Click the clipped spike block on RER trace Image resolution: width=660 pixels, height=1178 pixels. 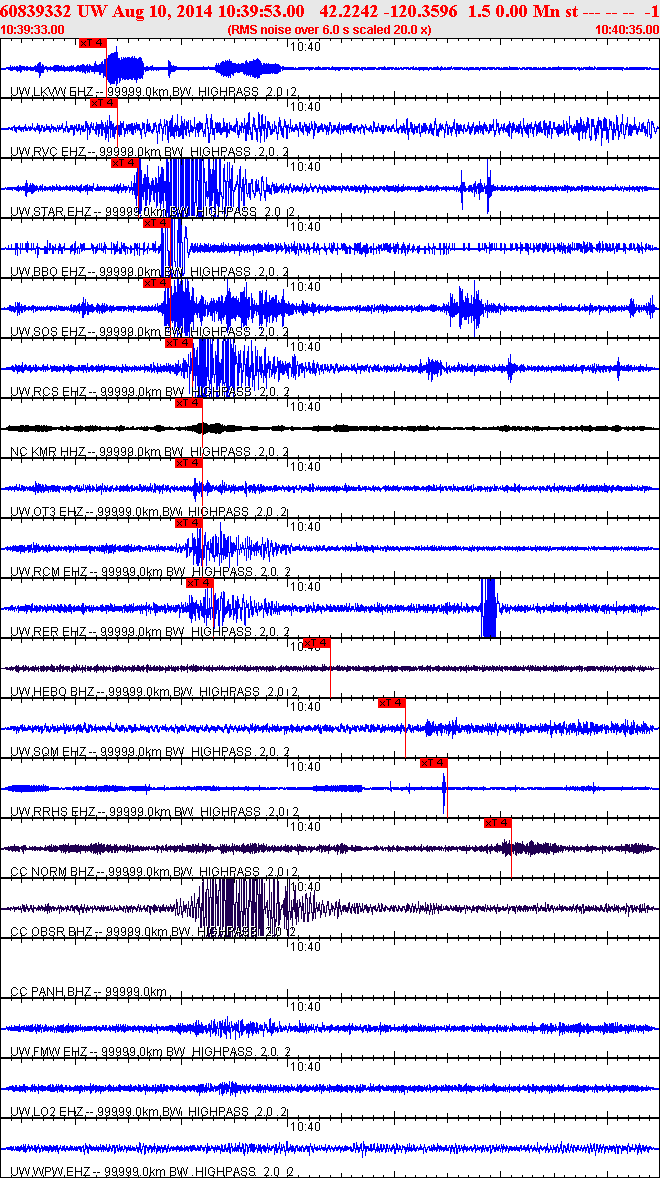(x=489, y=608)
